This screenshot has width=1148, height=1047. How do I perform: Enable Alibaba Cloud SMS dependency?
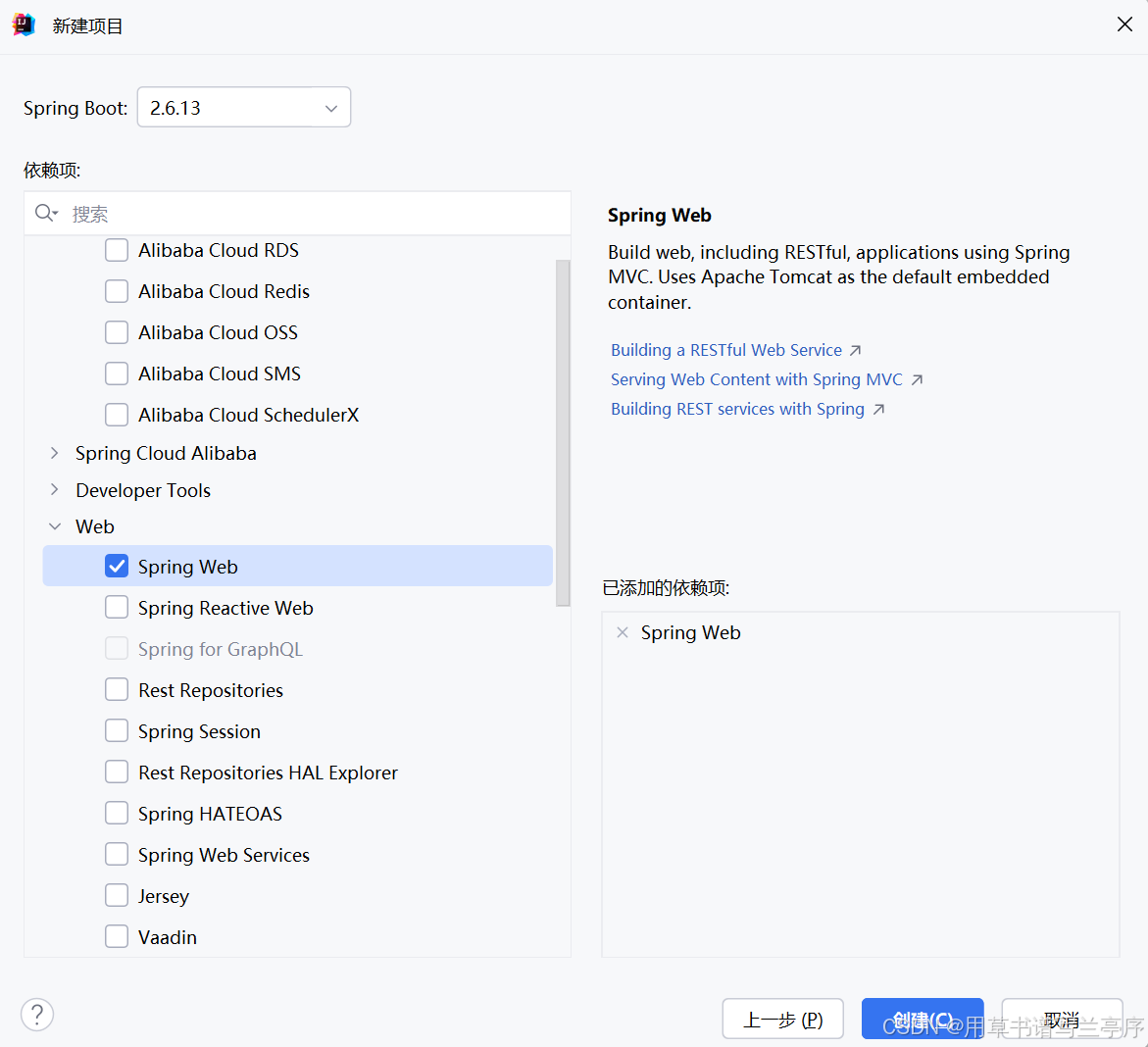pos(117,374)
